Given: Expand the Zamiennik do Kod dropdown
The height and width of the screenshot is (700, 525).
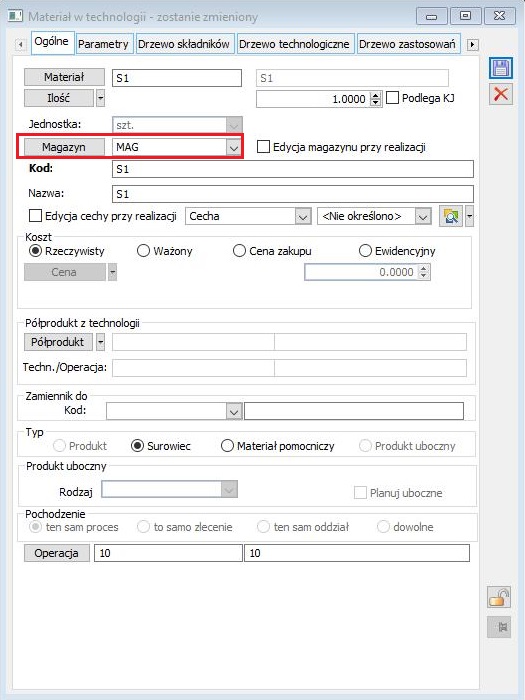Looking at the screenshot, I should coord(234,411).
